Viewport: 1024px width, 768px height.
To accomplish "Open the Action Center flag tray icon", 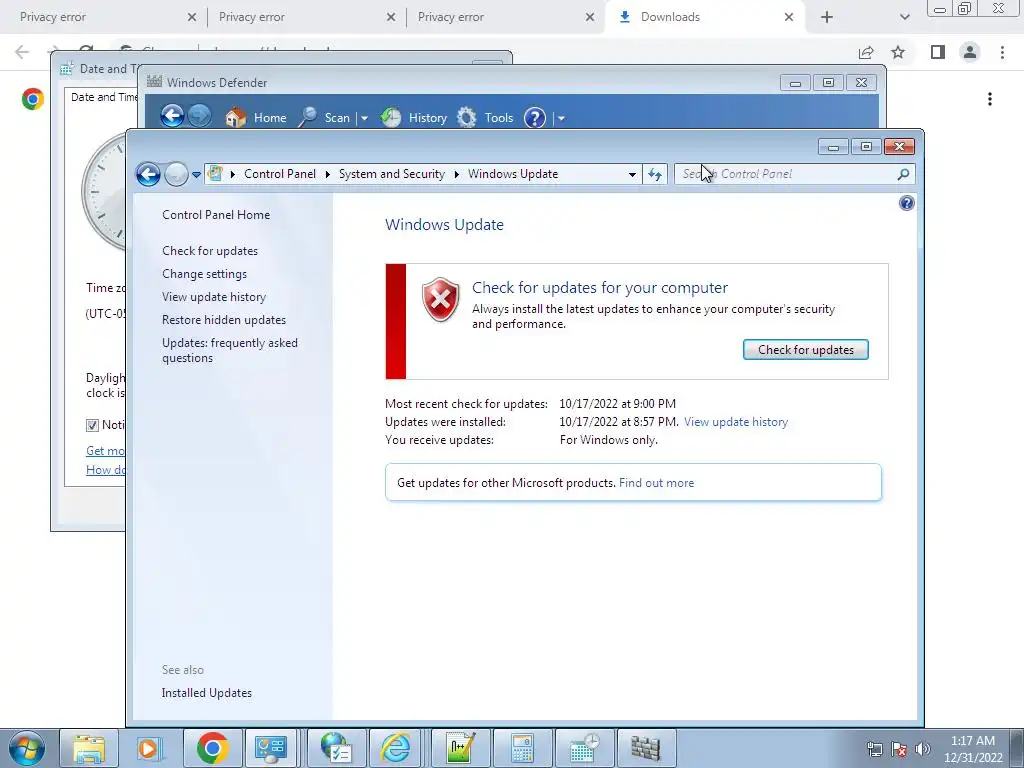I will [x=899, y=749].
